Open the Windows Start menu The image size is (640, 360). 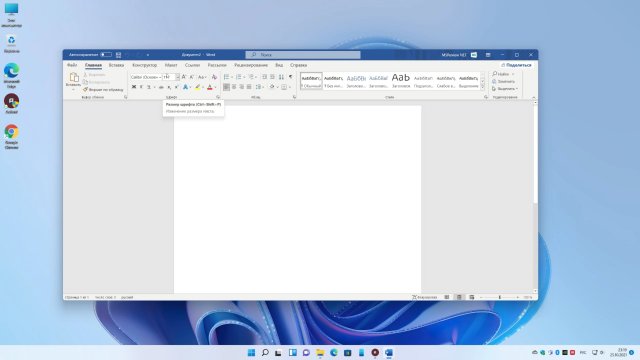pyautogui.click(x=251, y=352)
